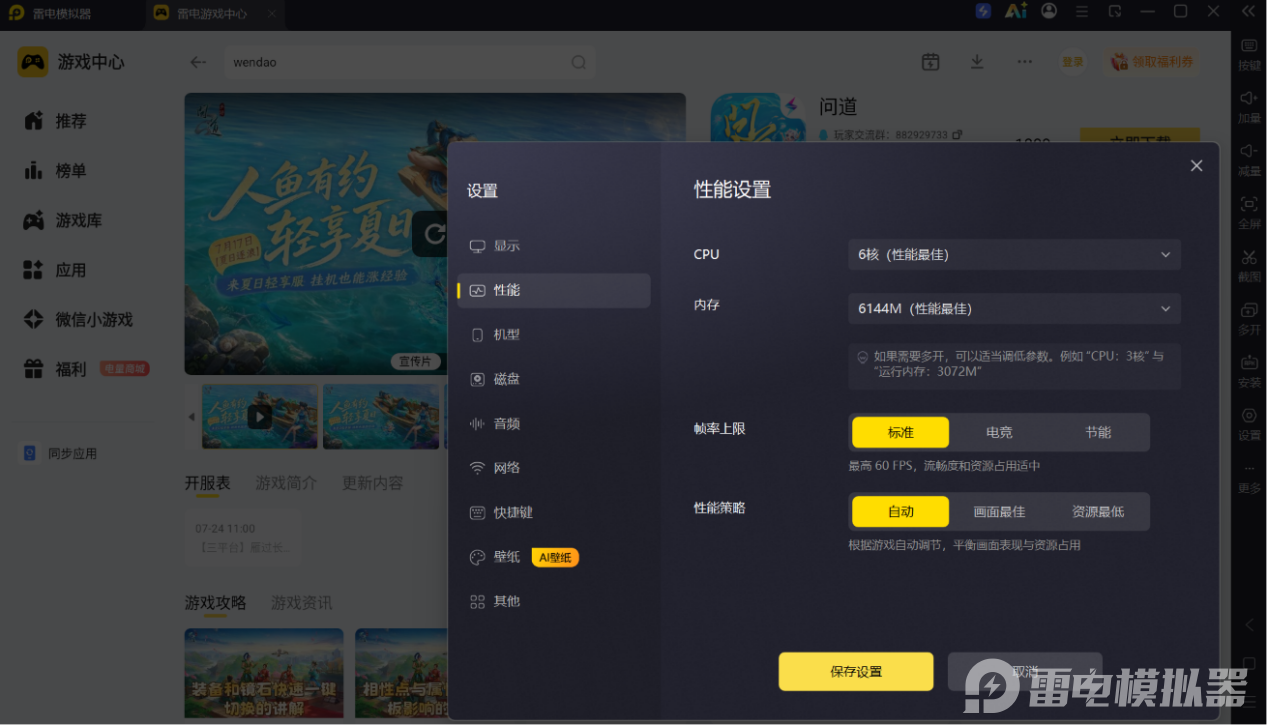Select the 开服表 tab
This screenshot has width=1267, height=725.
(207, 483)
